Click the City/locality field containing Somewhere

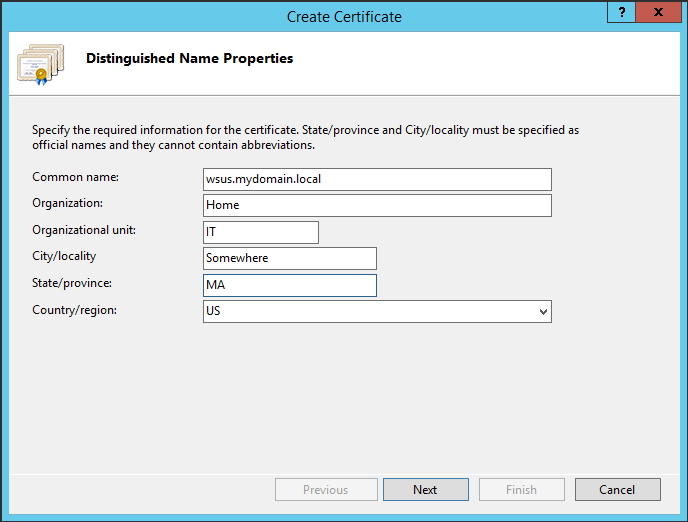(x=290, y=258)
